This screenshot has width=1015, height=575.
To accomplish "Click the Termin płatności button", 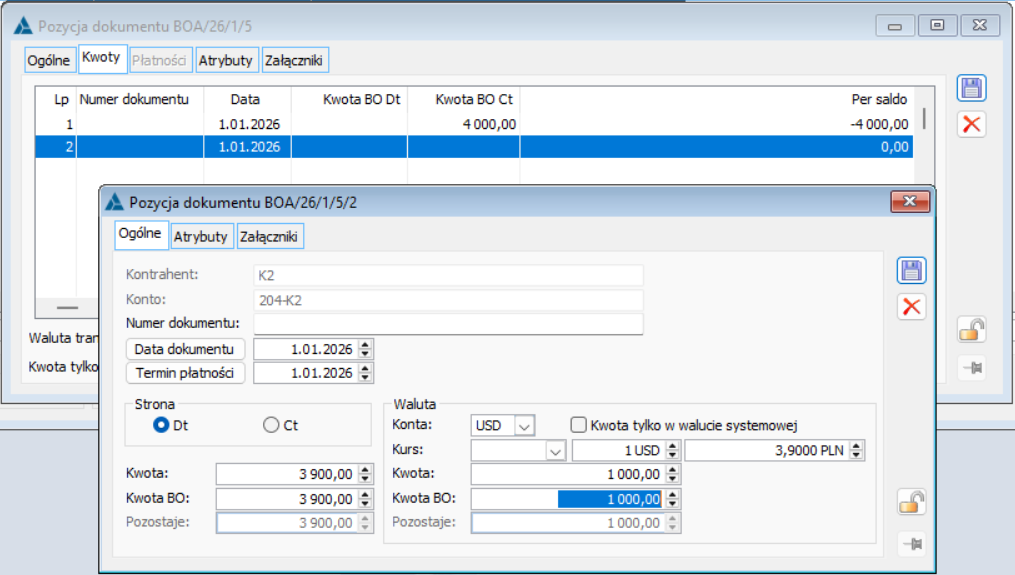I will point(184,373).
